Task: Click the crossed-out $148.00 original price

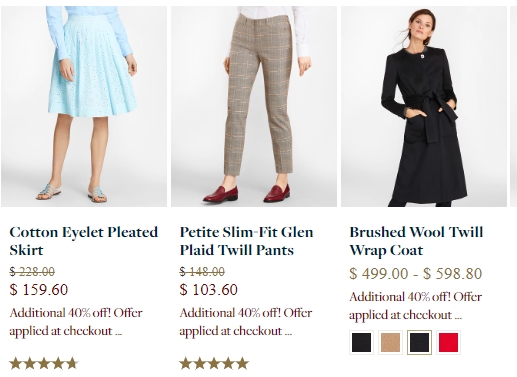Action: point(202,272)
